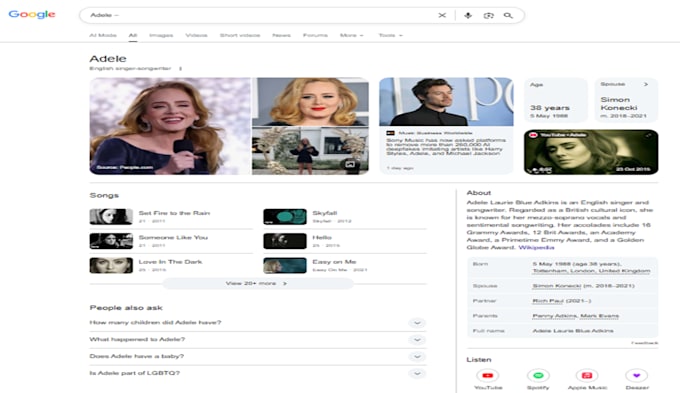Click the Love In The Dark thumbnail

[111, 265]
